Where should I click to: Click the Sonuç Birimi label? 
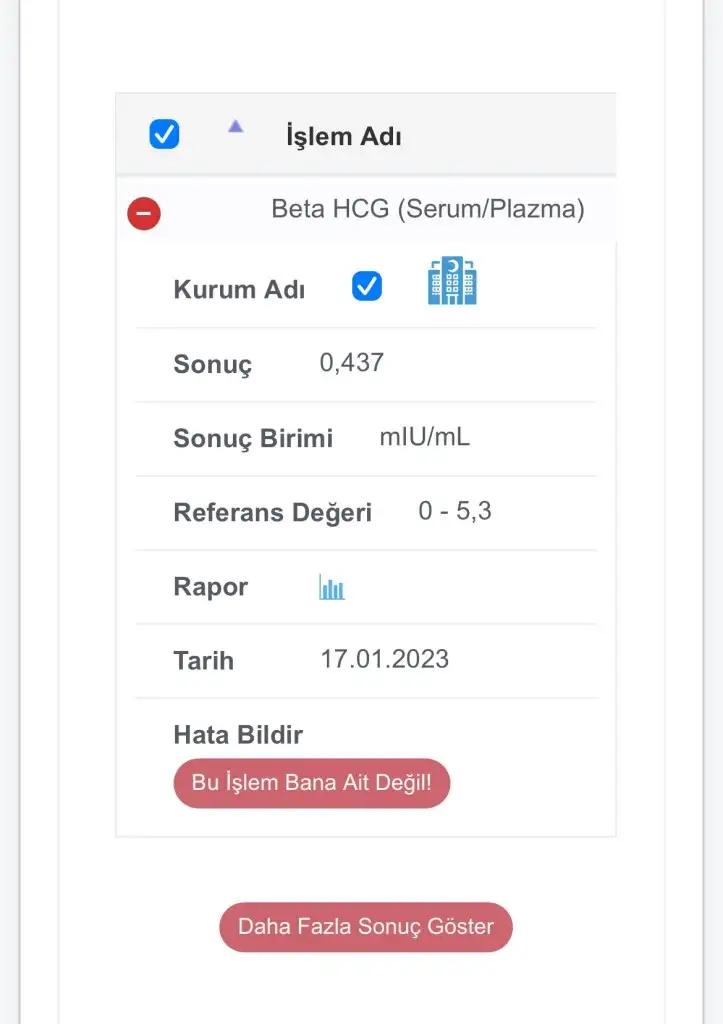(x=253, y=438)
